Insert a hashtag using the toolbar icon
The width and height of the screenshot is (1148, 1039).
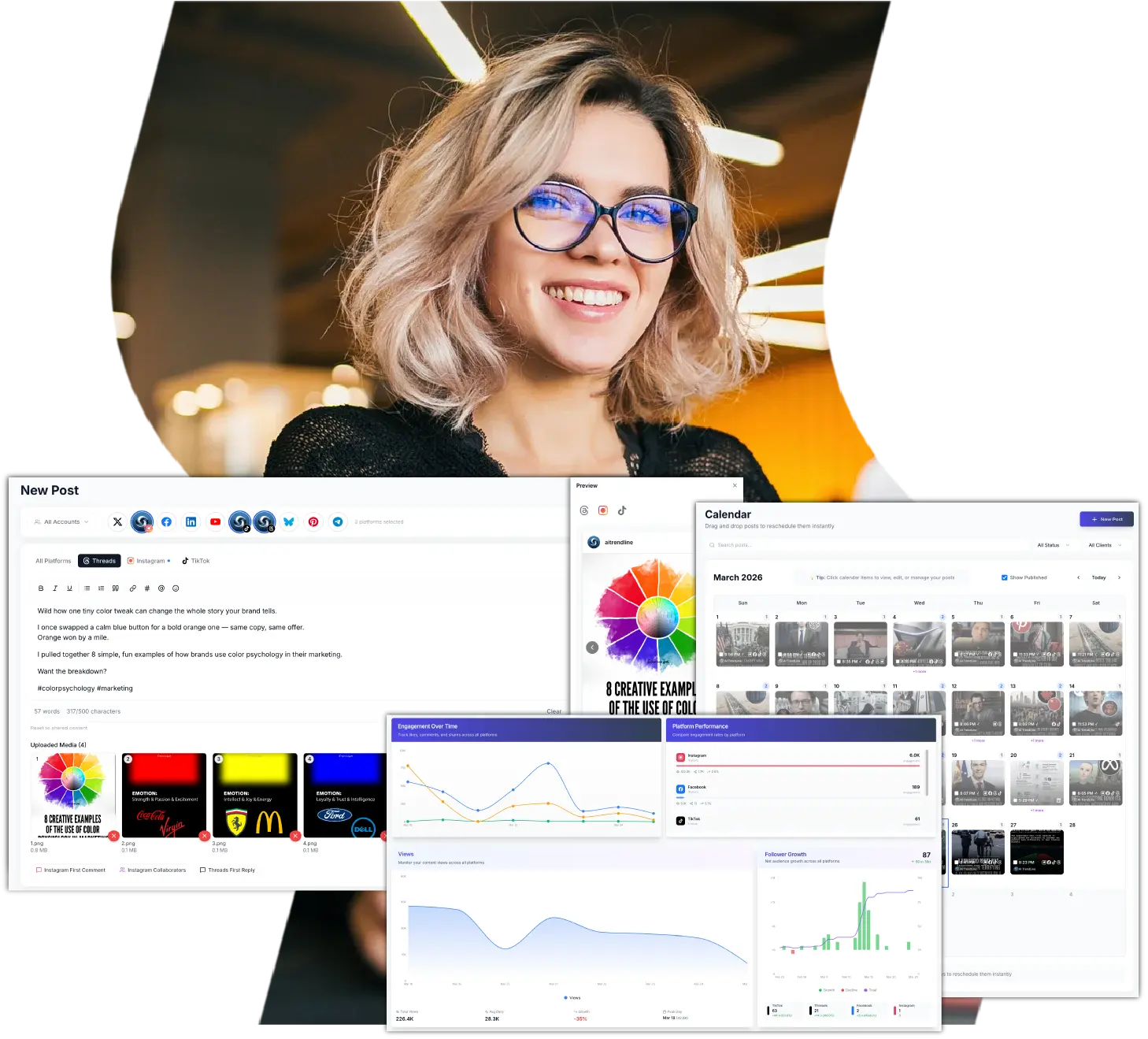point(146,588)
